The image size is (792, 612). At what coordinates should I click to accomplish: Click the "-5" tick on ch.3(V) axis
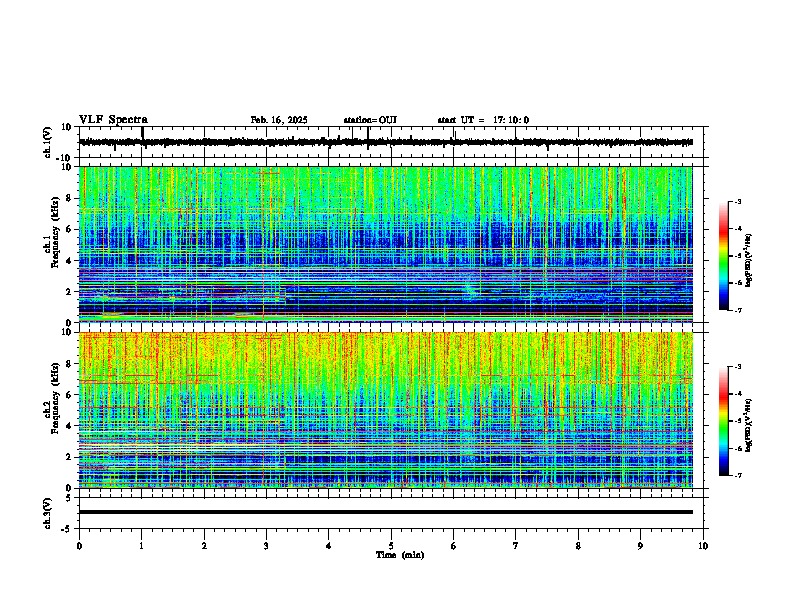pos(68,529)
